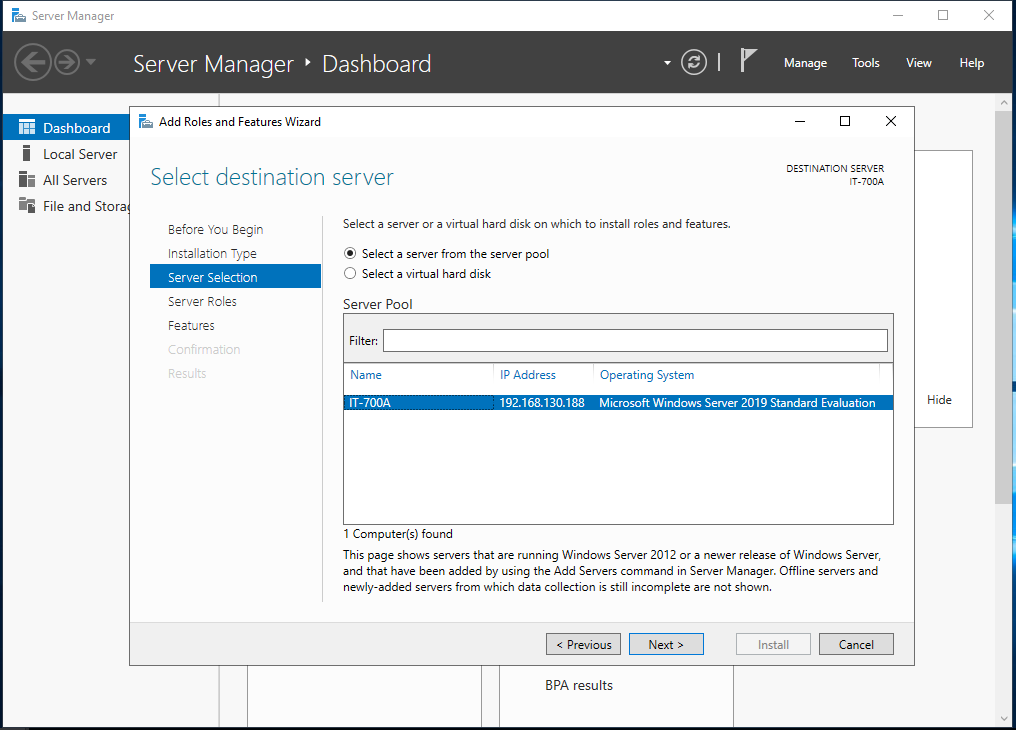Viewport: 1016px width, 730px height.
Task: Click the Server Manager forward arrow
Action: (x=67, y=63)
